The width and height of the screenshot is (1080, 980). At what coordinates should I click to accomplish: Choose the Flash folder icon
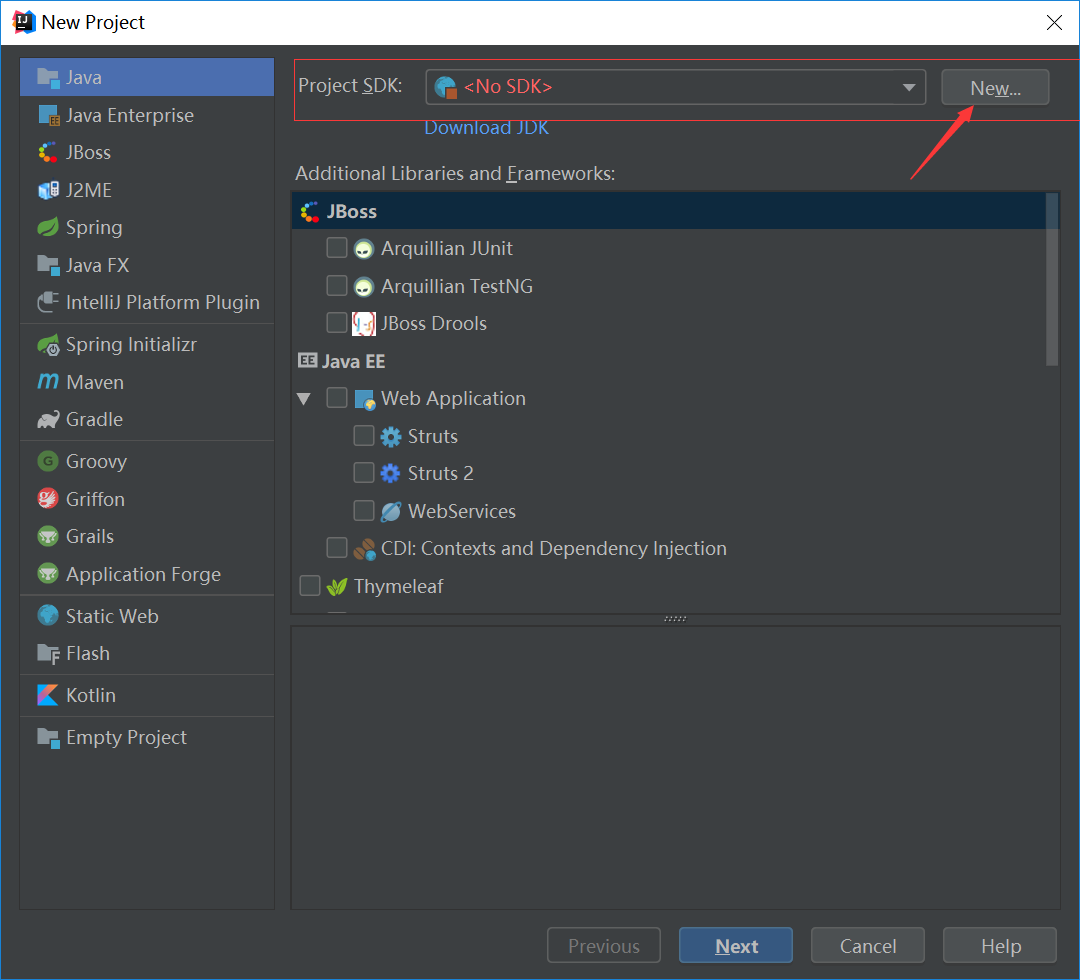pyautogui.click(x=48, y=654)
